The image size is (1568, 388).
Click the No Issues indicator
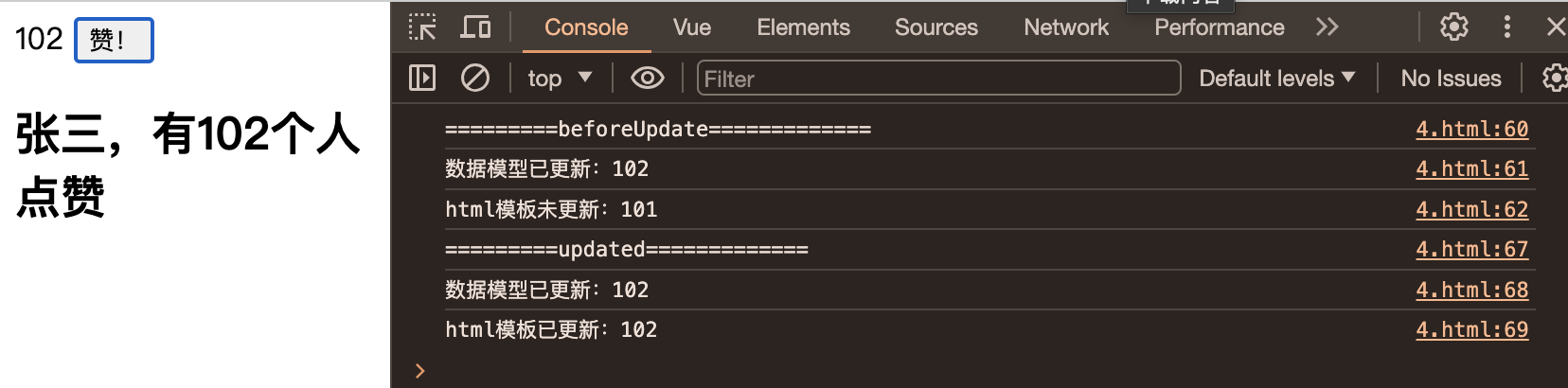pos(1451,78)
